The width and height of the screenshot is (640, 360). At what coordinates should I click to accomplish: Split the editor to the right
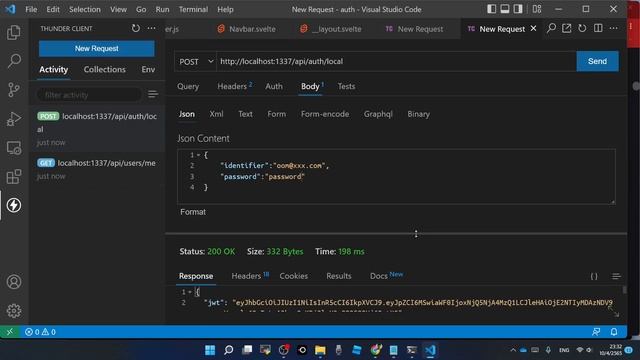(x=598, y=28)
